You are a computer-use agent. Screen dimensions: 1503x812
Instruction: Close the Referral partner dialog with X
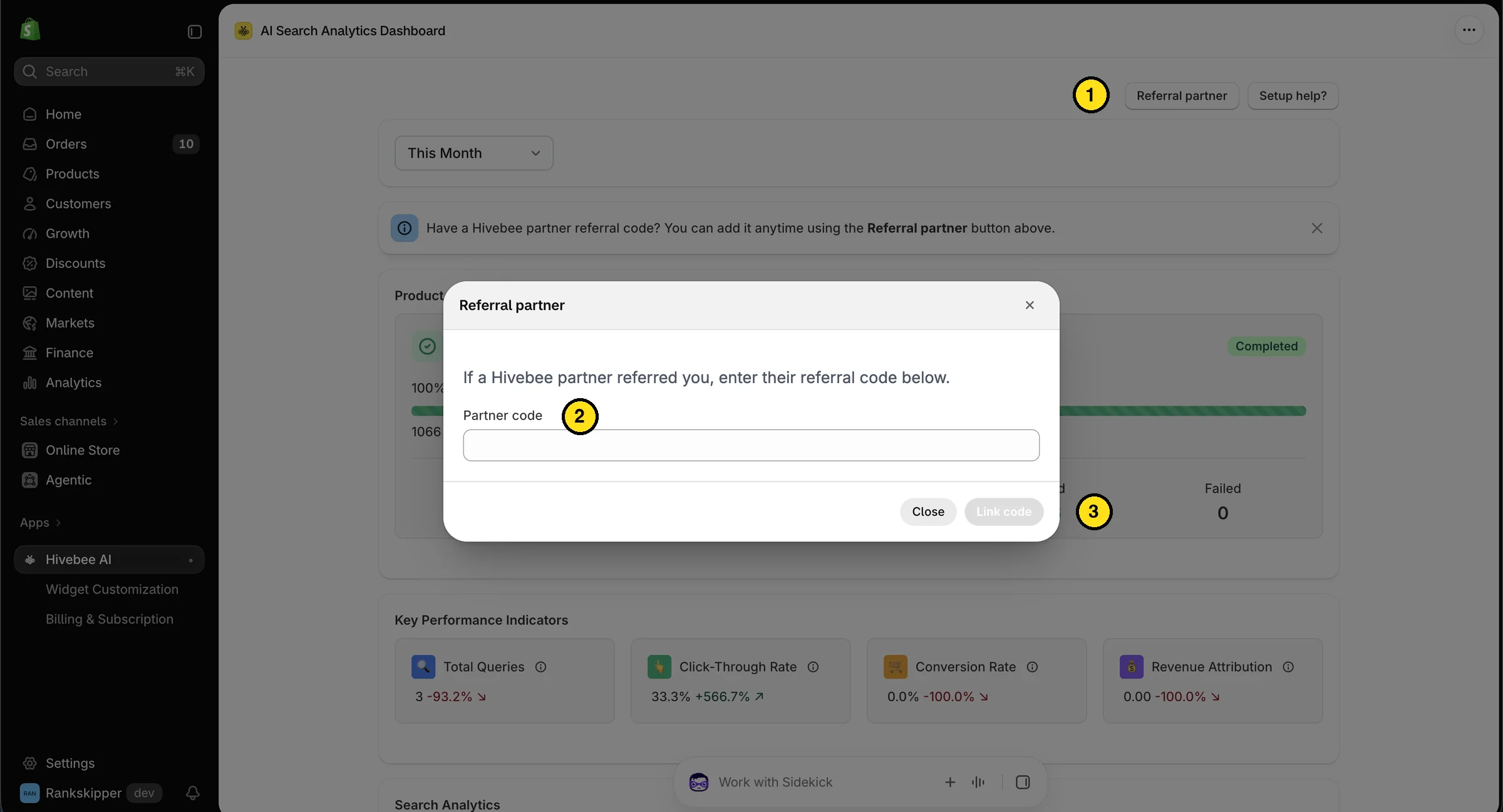[1030, 305]
